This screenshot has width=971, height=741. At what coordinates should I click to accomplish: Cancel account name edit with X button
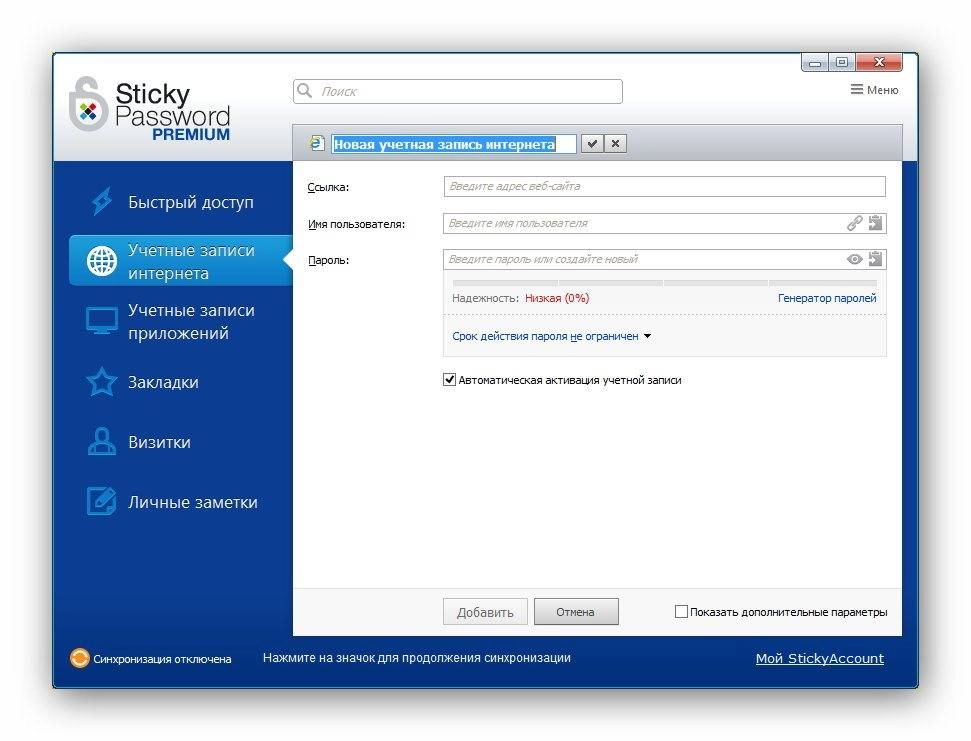click(x=615, y=144)
